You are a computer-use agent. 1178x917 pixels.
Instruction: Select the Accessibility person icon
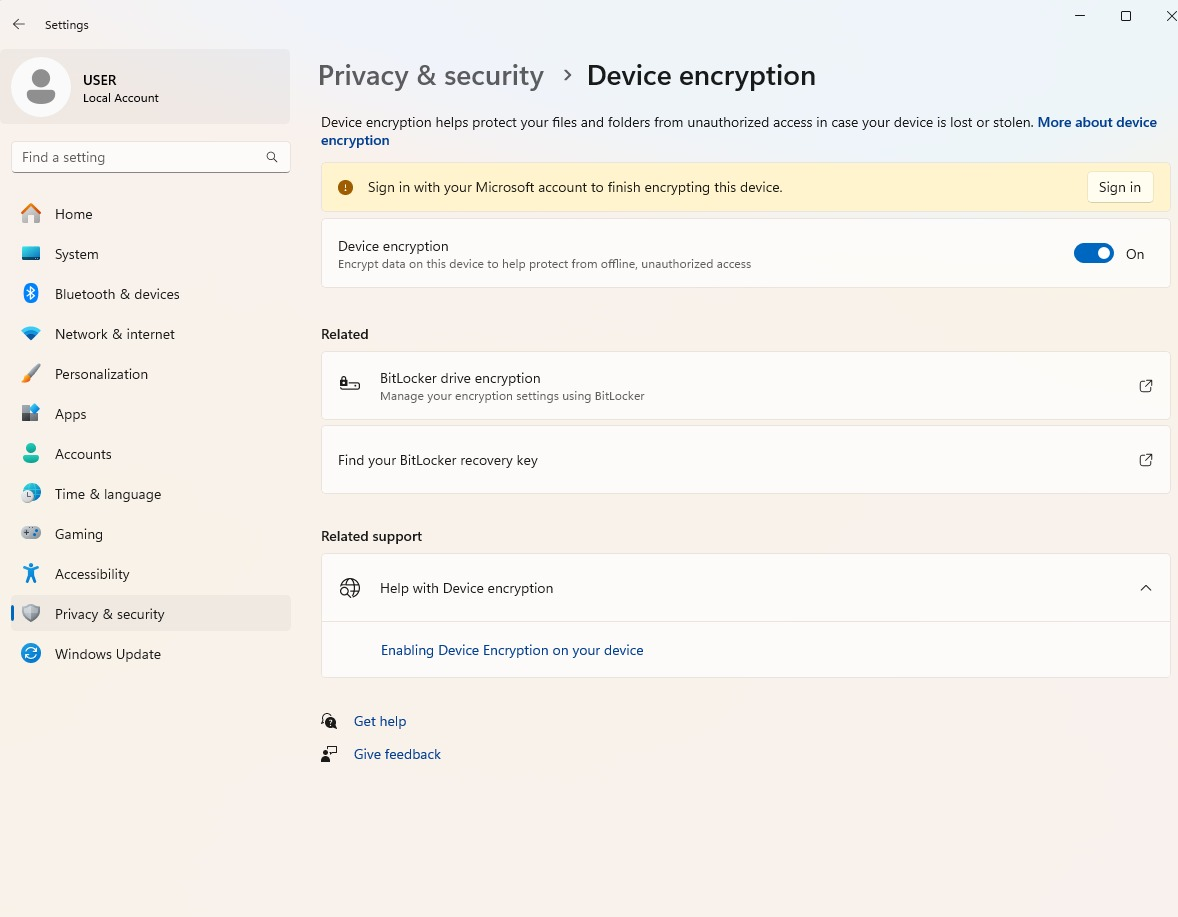coord(31,573)
